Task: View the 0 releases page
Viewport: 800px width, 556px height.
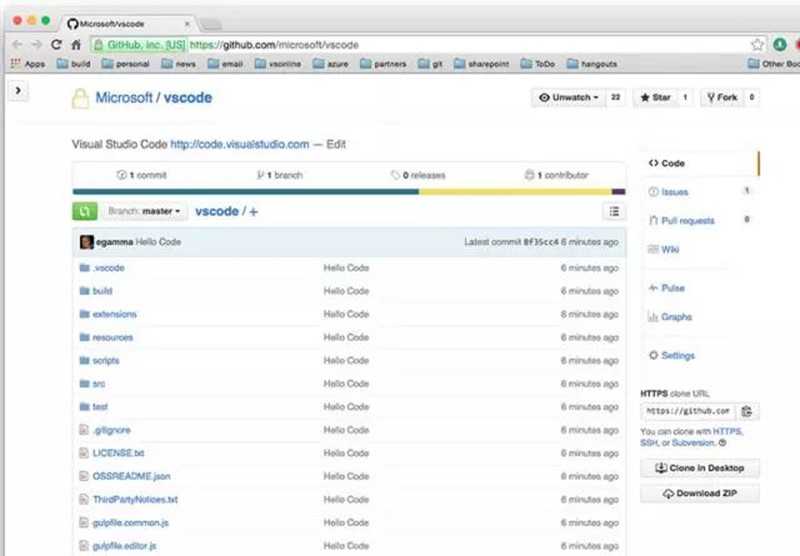Action: coord(418,175)
